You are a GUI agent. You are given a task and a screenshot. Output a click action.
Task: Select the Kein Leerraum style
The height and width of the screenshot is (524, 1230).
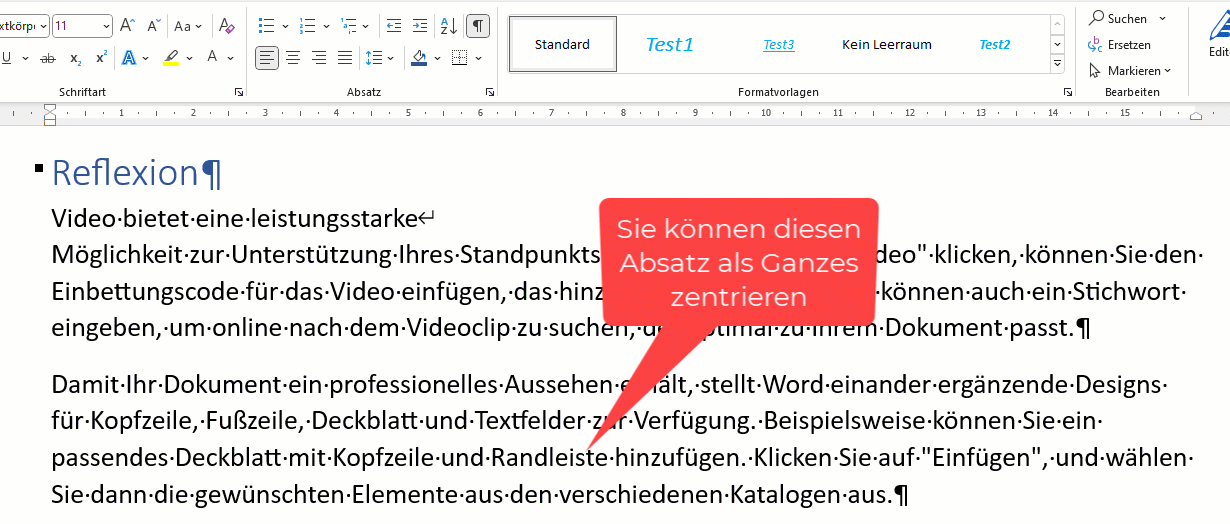886,44
